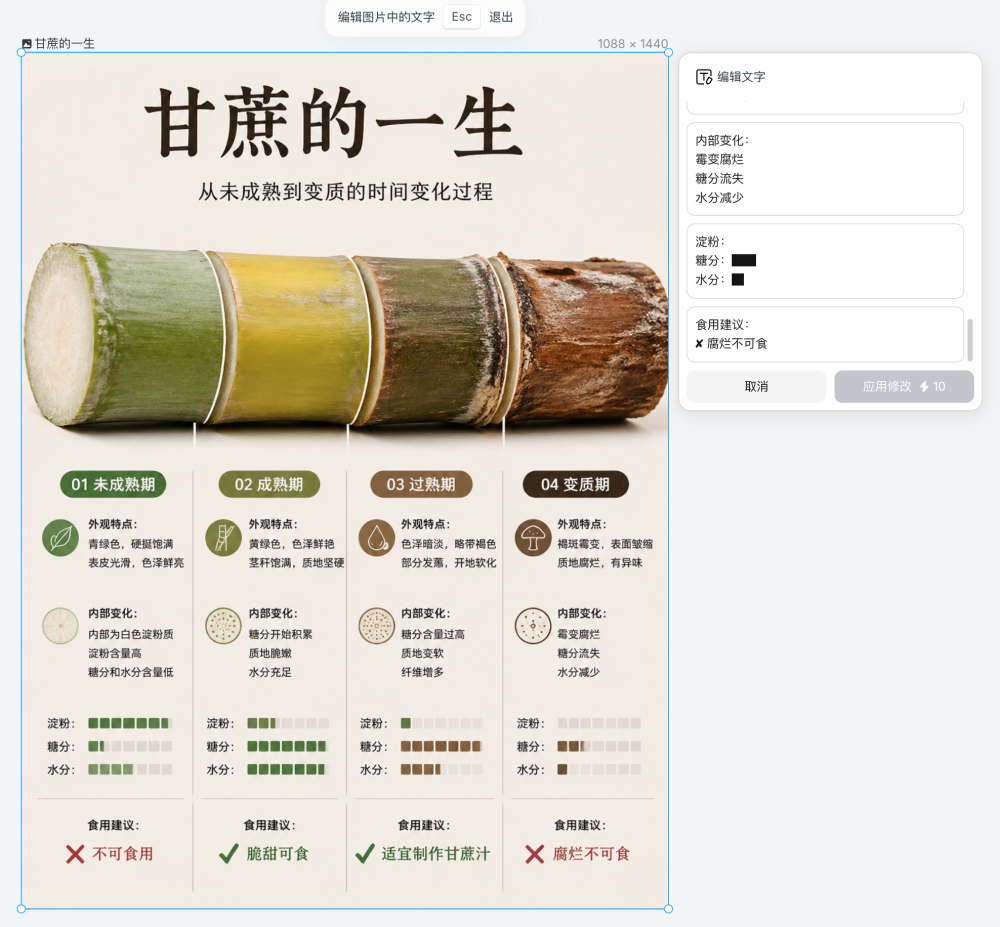Click the text 不可食用
This screenshot has height=927, width=1000.
(x=123, y=854)
